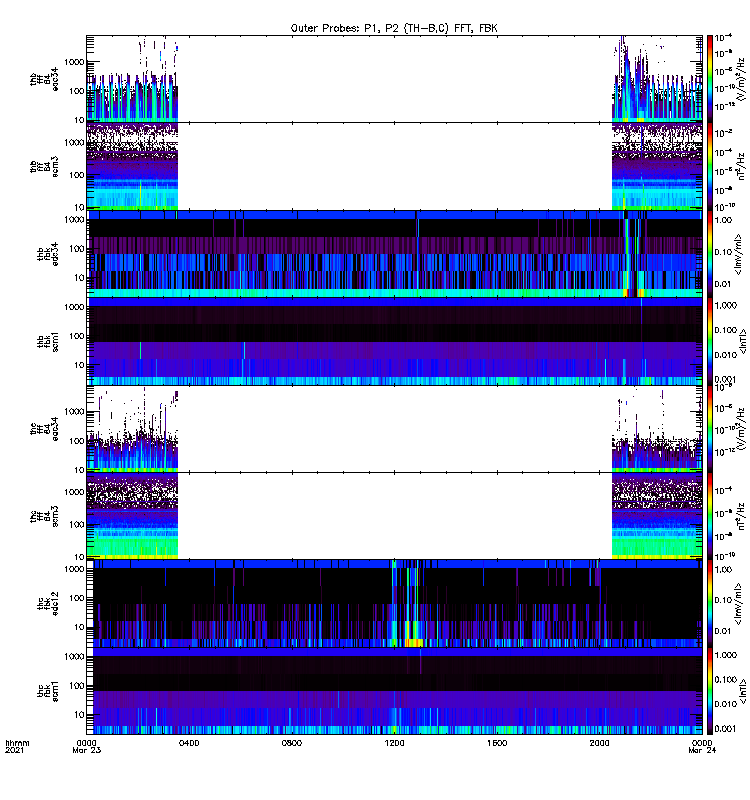The height and width of the screenshot is (800, 750).
Task: Select the thc fff 64 eac34 spectrogram panel
Action: [394, 429]
